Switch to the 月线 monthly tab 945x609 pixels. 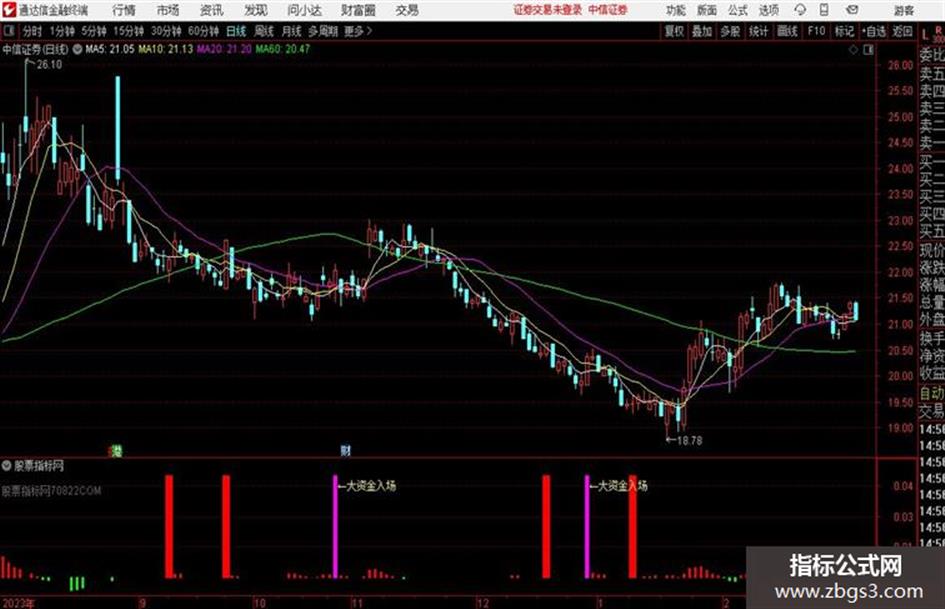292,31
